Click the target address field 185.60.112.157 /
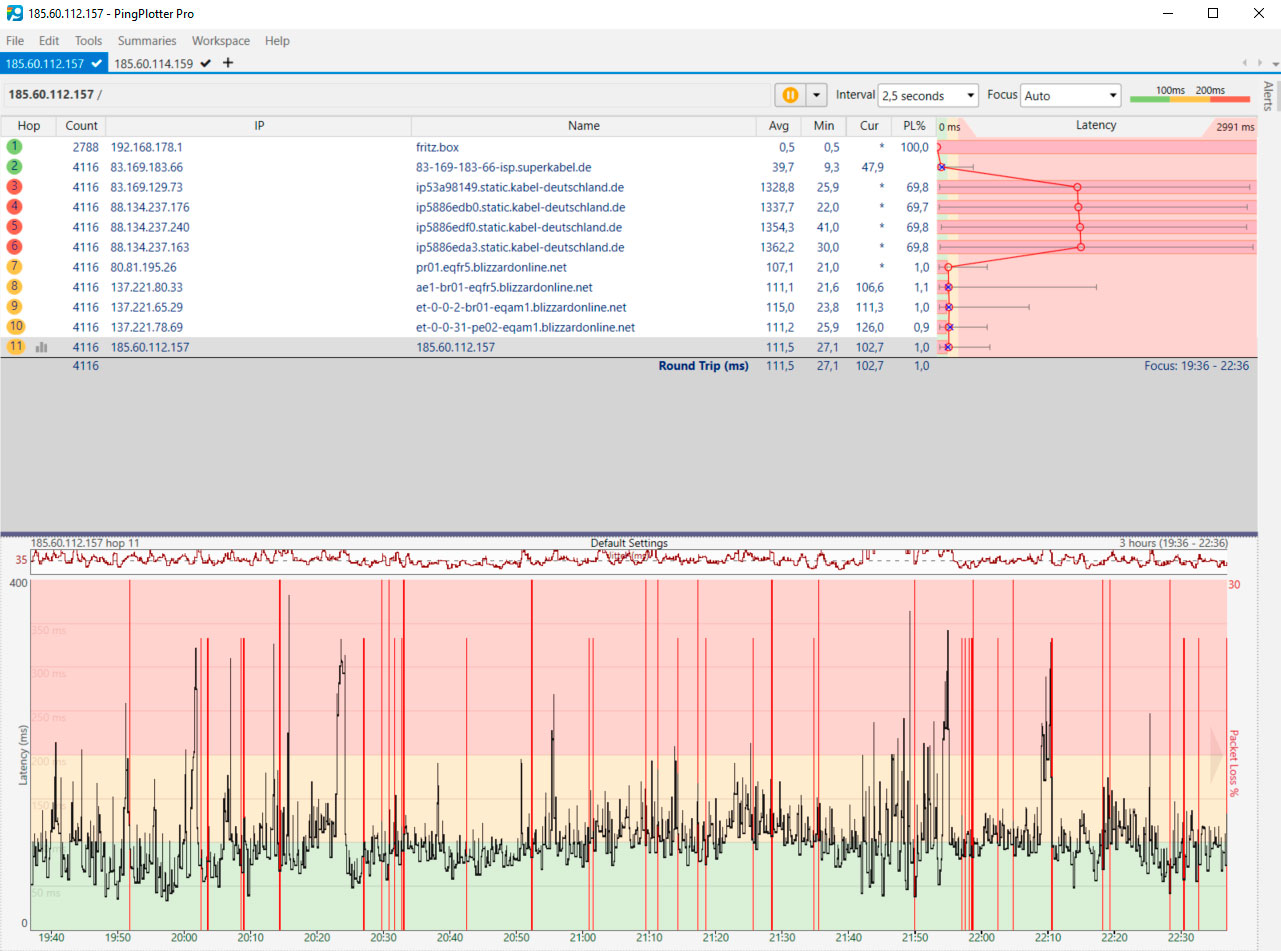The height and width of the screenshot is (951, 1281). point(385,95)
